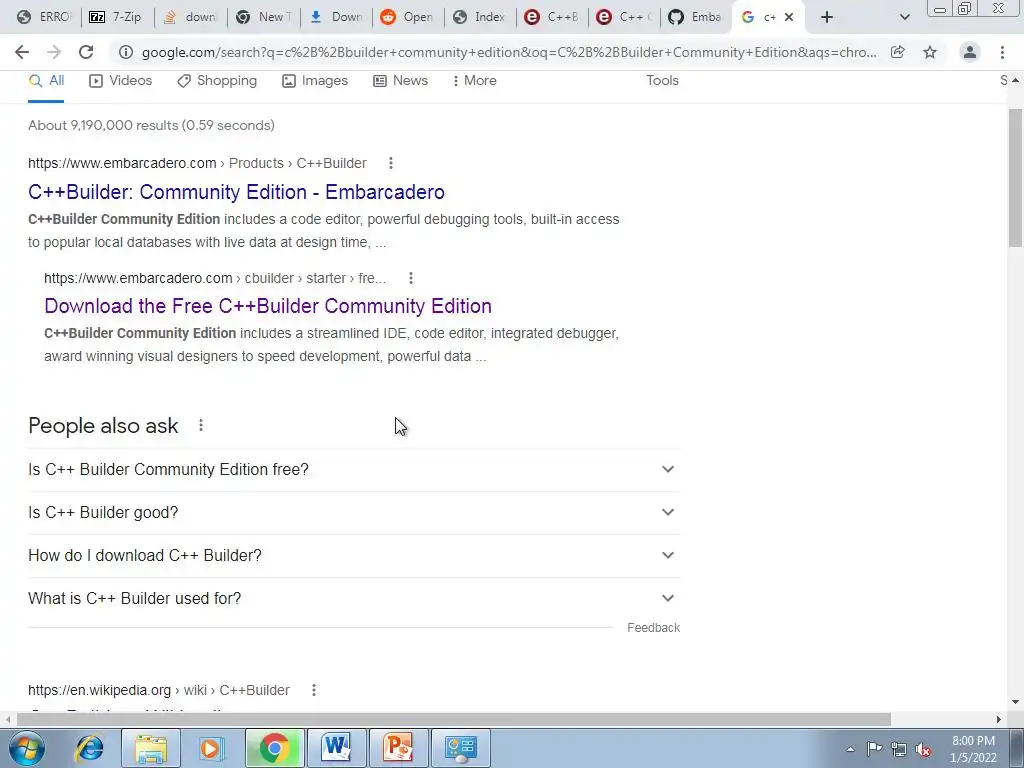Open PowerPoint from taskbar
The height and width of the screenshot is (768, 1024).
(x=399, y=748)
